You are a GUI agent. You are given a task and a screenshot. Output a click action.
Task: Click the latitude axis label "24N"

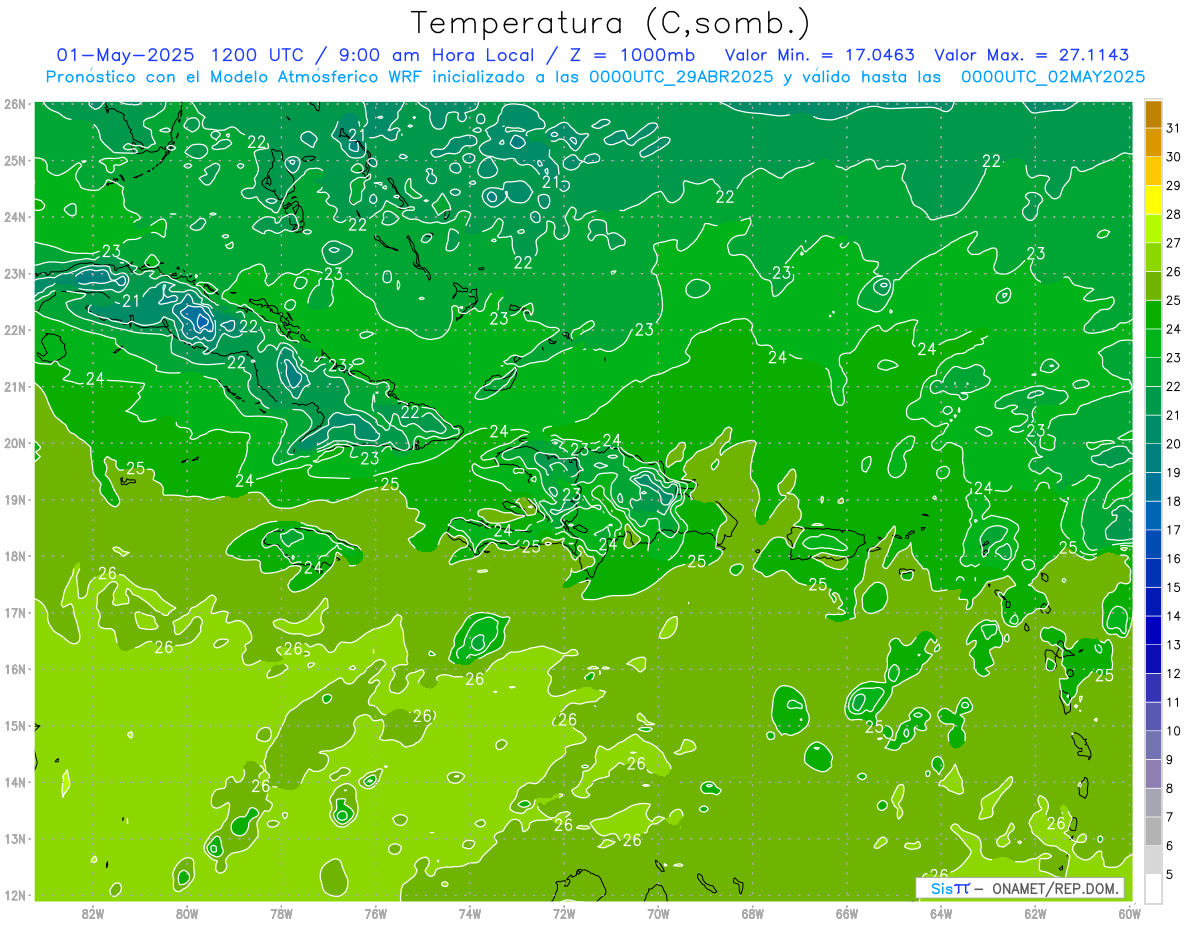tap(14, 217)
